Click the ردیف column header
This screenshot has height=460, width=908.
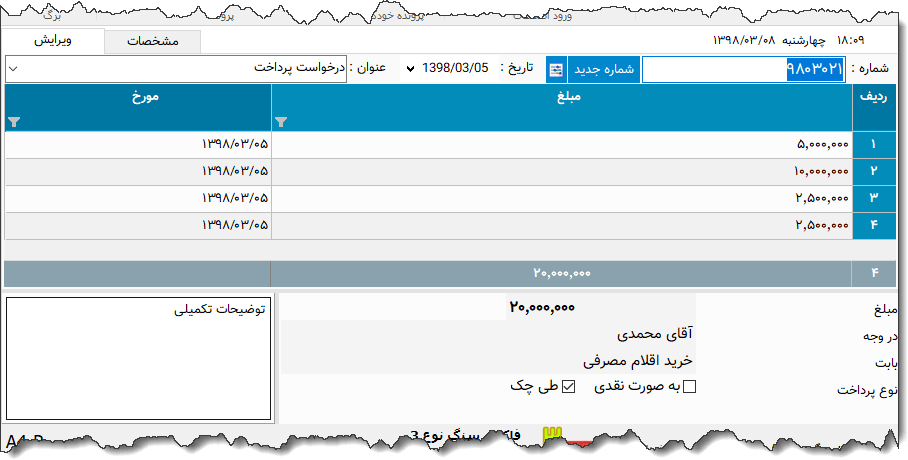(874, 108)
